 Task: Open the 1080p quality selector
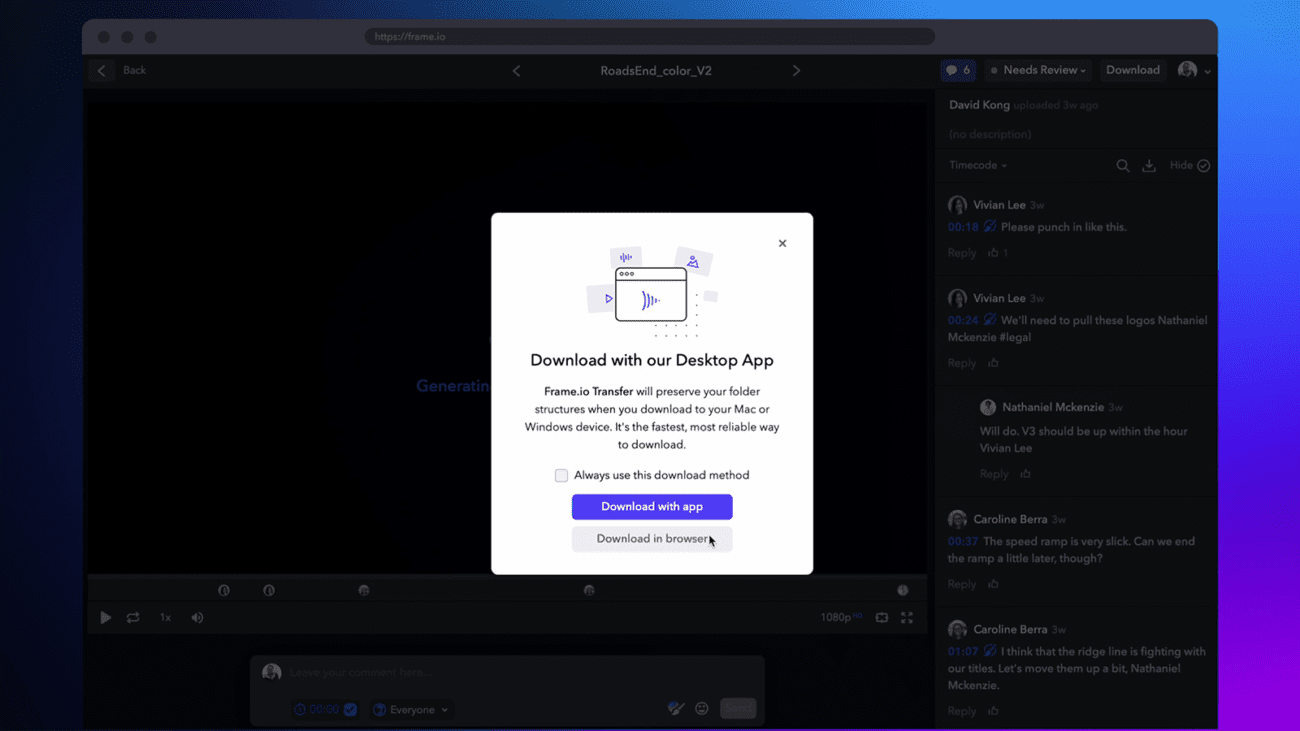tap(840, 617)
